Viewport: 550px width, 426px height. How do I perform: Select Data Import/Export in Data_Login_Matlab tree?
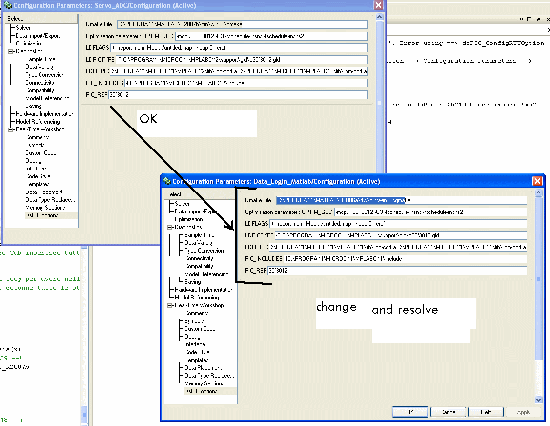(x=196, y=212)
